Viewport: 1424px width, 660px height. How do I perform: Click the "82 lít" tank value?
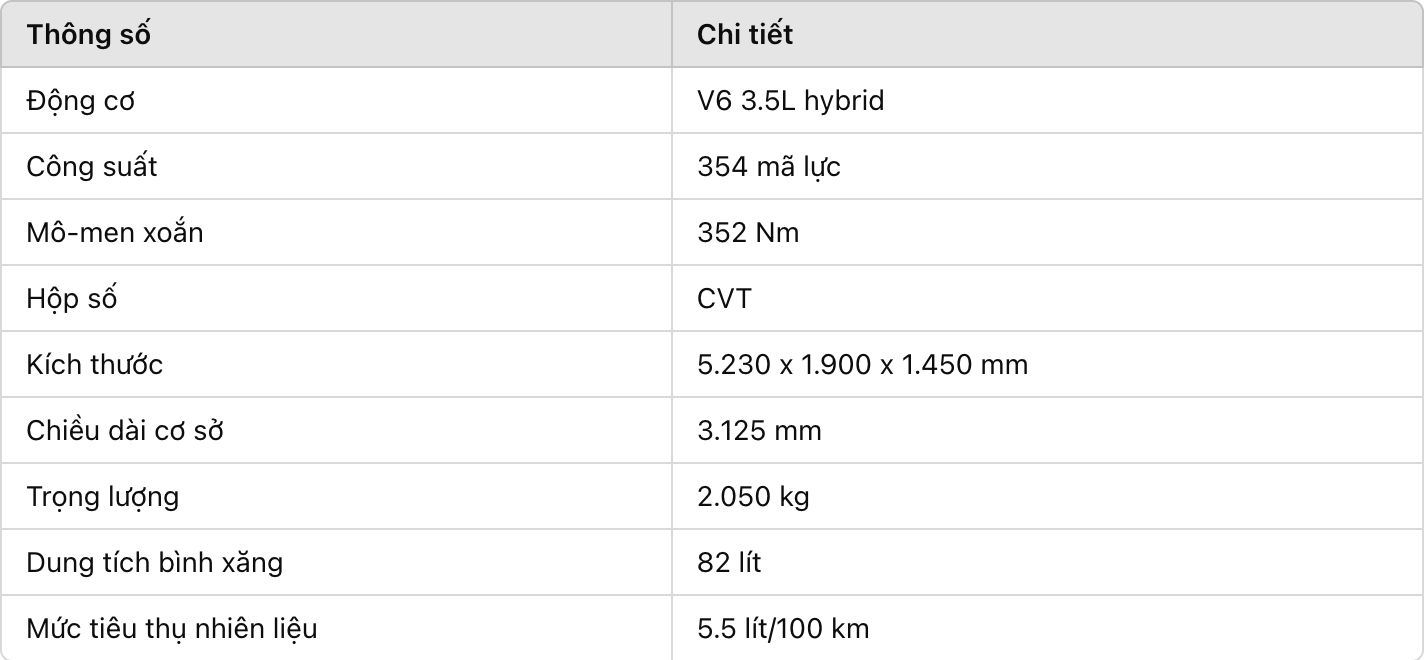[x=729, y=563]
